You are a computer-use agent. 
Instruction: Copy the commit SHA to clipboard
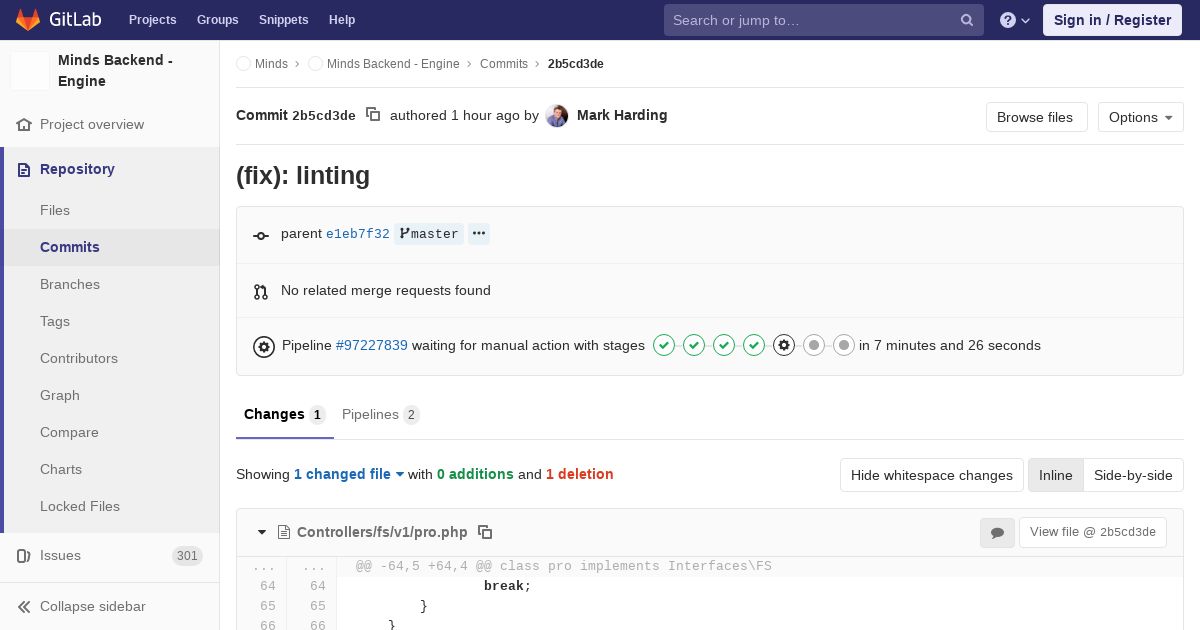click(373, 115)
